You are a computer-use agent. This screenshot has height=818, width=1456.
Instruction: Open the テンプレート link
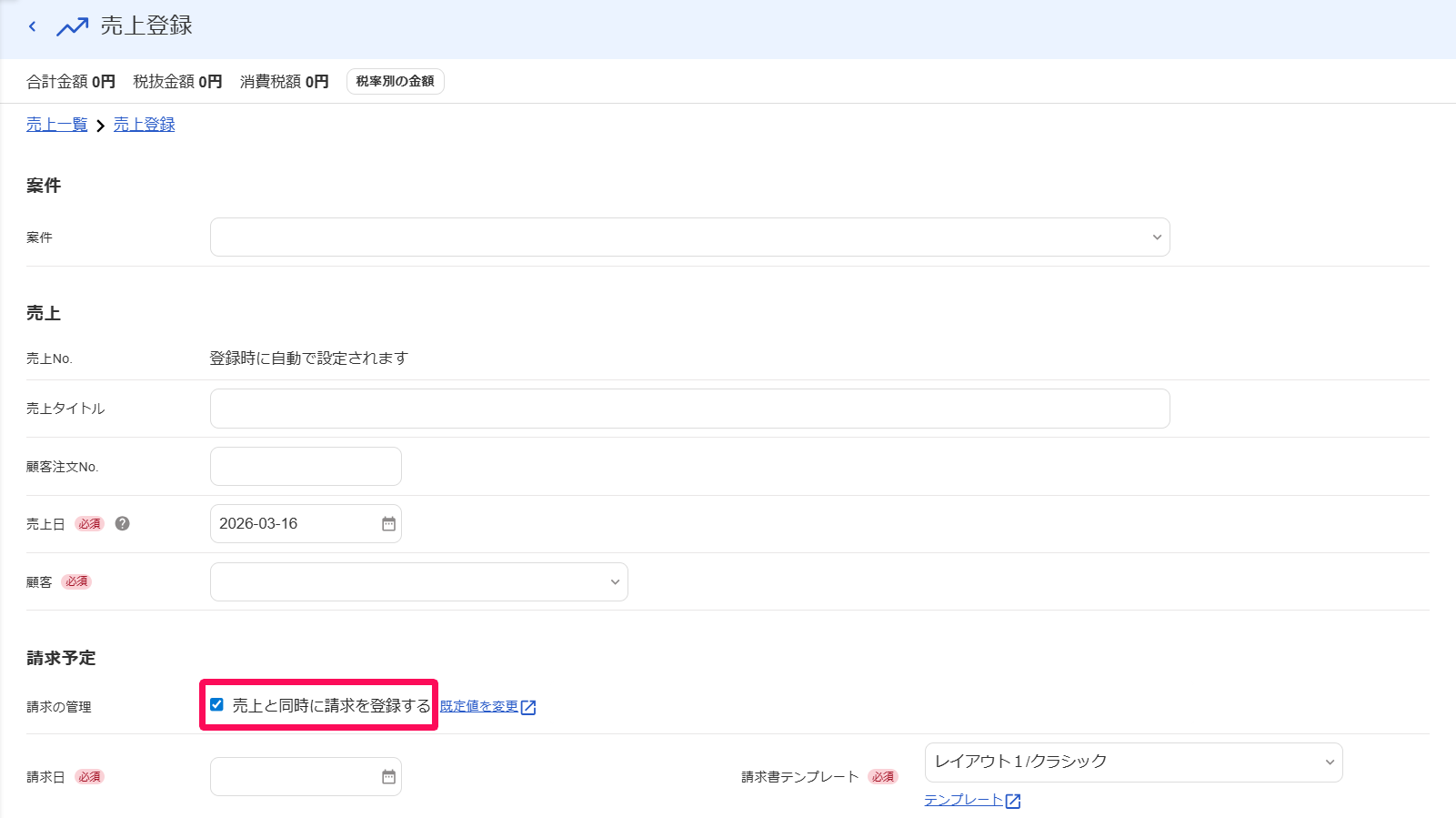(x=964, y=800)
